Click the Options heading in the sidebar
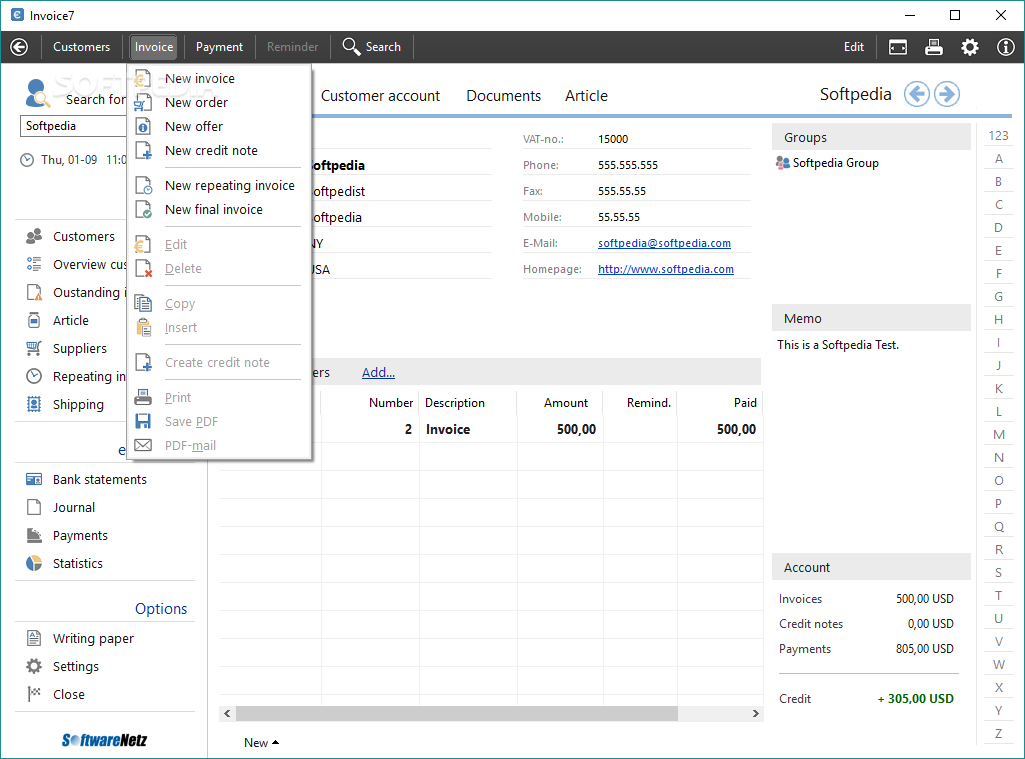Image resolution: width=1025 pixels, height=759 pixels. point(161,609)
